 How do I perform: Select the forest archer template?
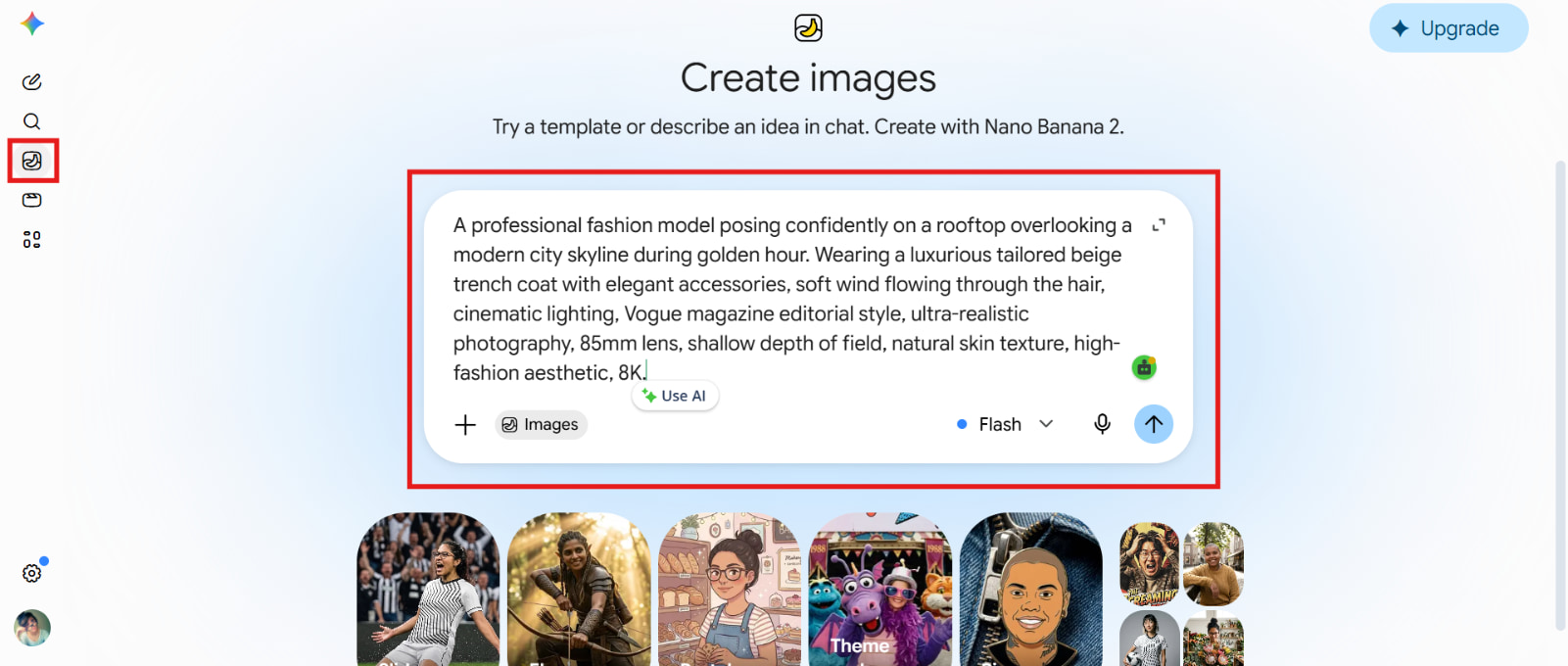pyautogui.click(x=579, y=590)
